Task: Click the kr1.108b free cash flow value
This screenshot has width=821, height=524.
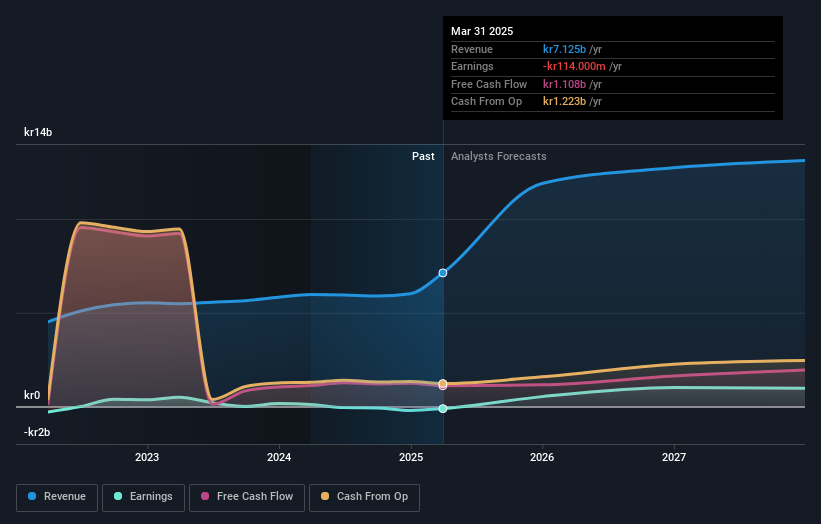Action: click(564, 84)
